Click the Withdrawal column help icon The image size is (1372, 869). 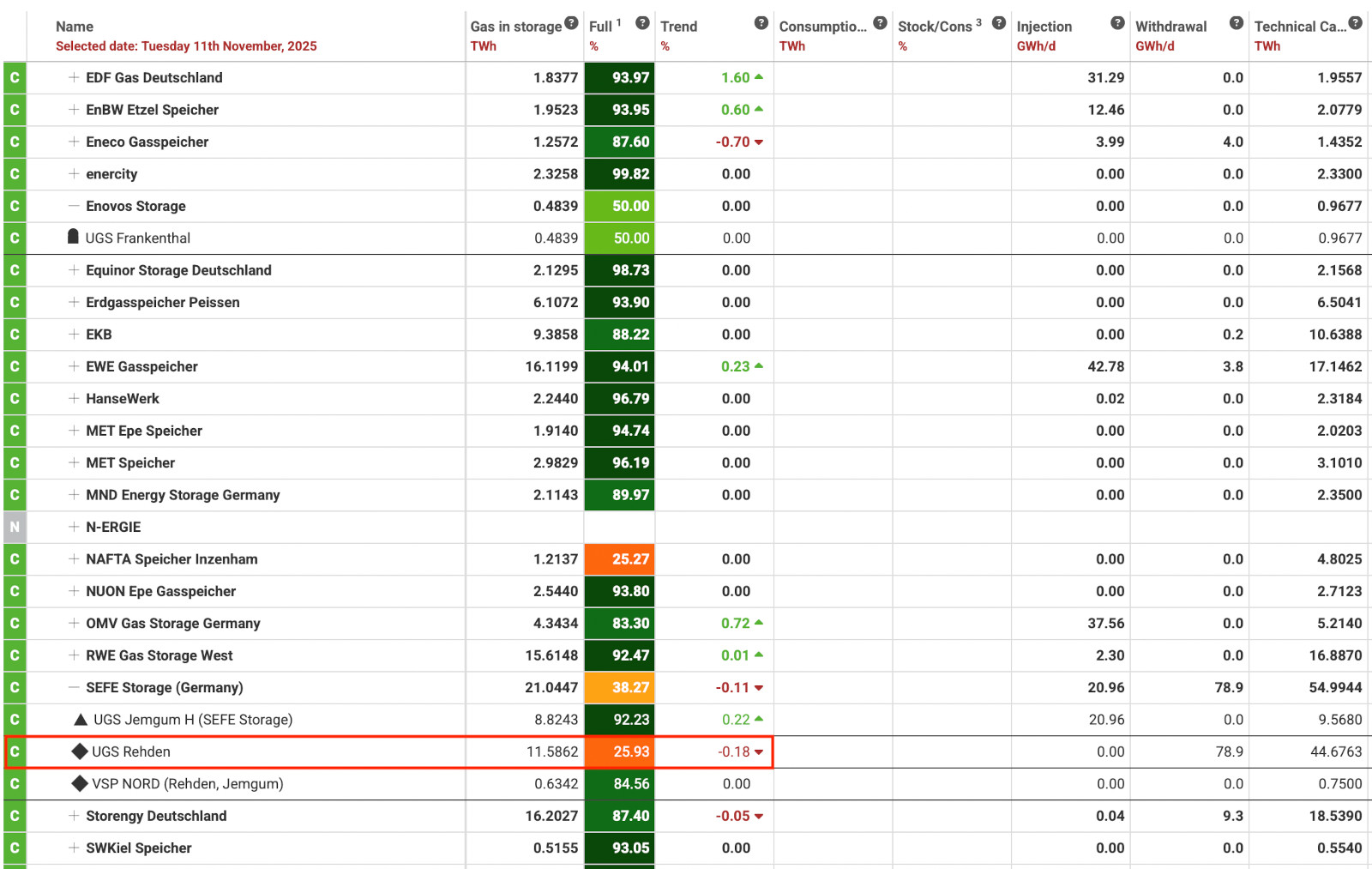1236,23
